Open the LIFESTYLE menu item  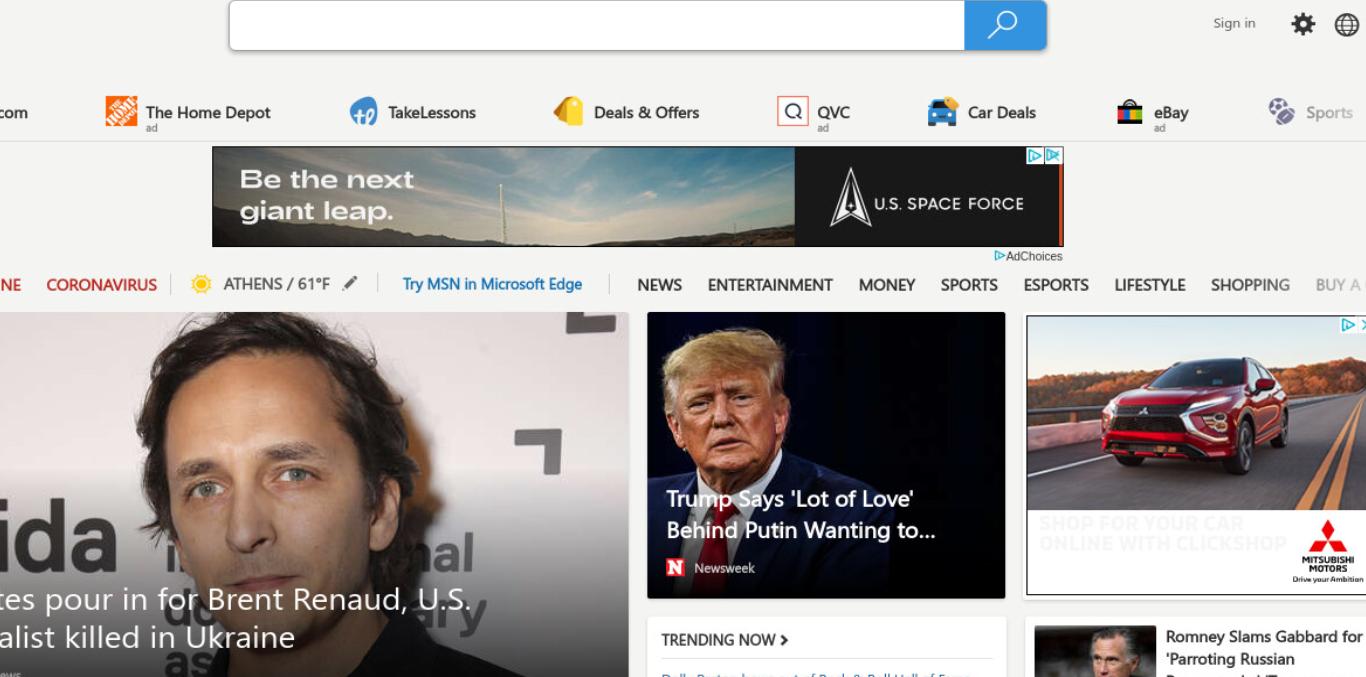pos(1150,285)
